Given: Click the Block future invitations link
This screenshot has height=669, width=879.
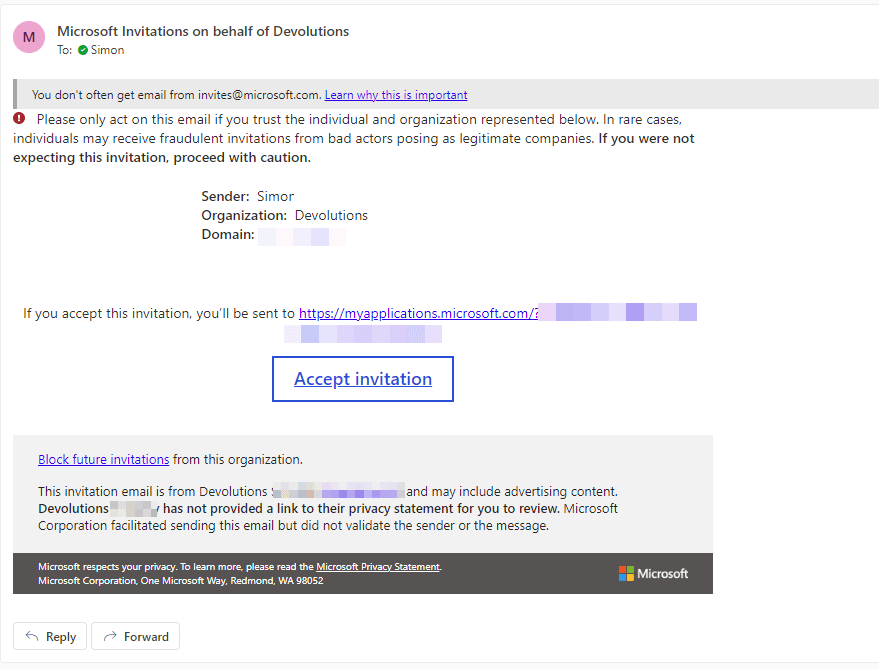Looking at the screenshot, I should pos(103,460).
